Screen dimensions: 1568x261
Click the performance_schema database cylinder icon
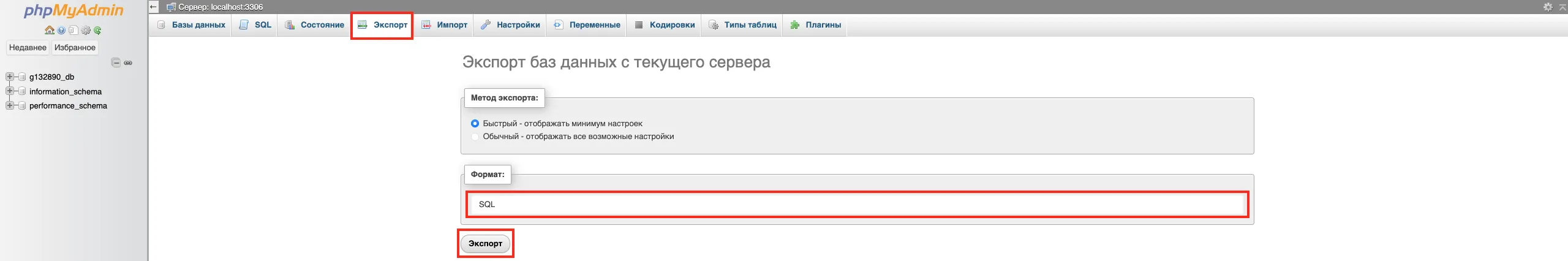(x=22, y=106)
